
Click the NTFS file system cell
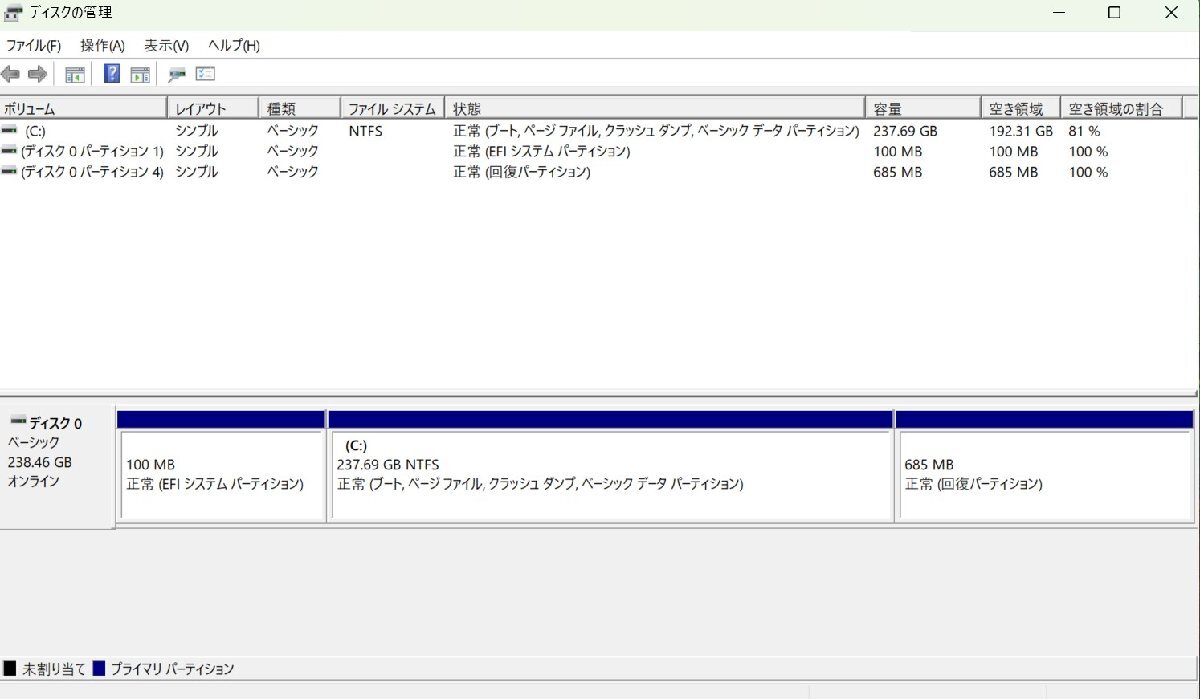pyautogui.click(x=365, y=131)
